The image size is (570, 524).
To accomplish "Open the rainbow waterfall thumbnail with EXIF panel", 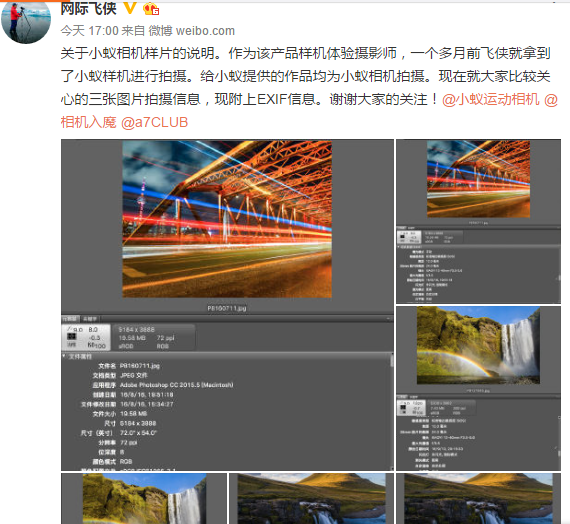I will pos(478,388).
